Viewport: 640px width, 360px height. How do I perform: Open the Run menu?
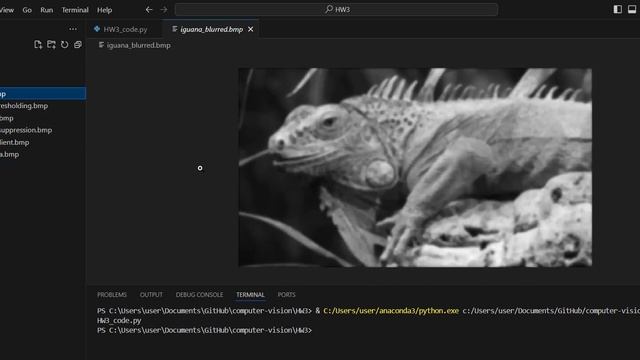click(47, 10)
